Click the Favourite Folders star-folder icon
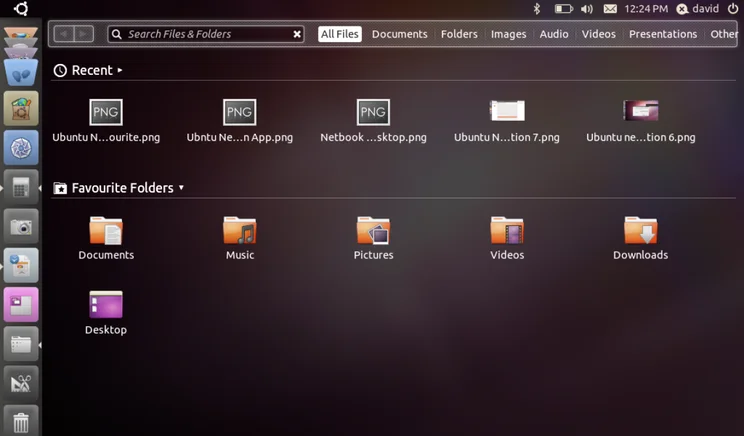 coord(60,188)
